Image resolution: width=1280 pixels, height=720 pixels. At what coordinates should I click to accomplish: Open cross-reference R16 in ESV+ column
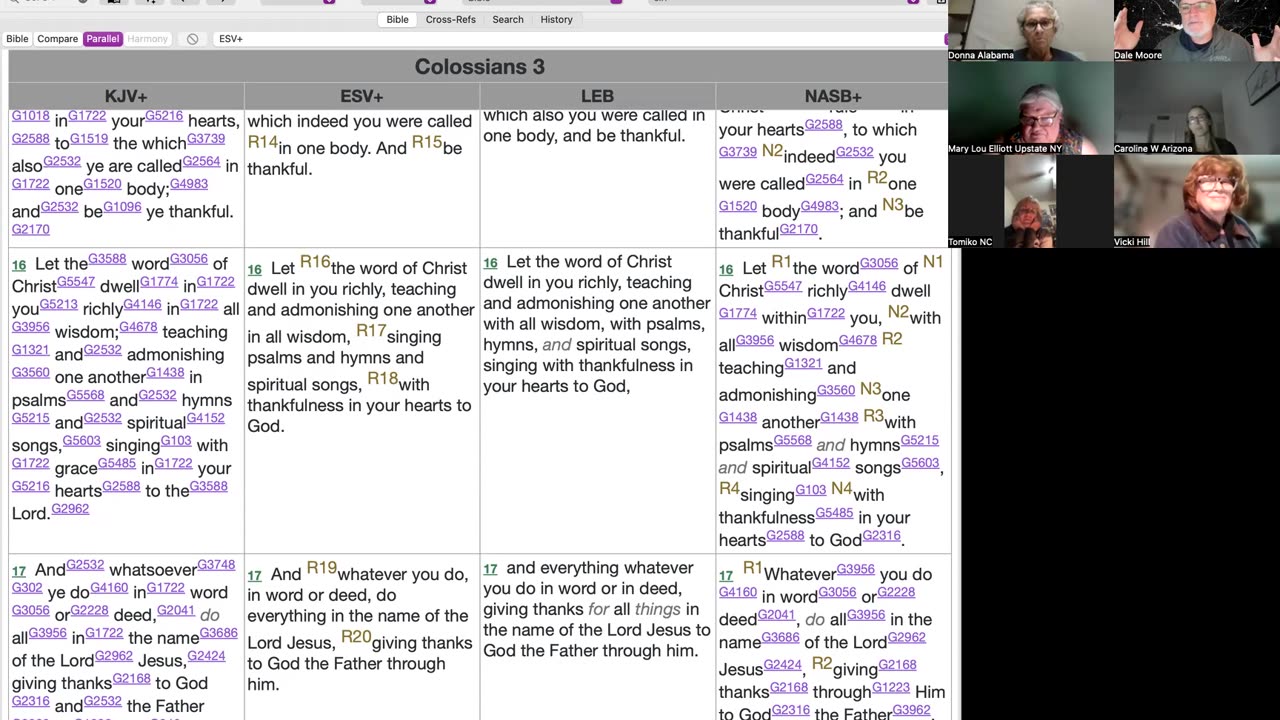coord(315,262)
